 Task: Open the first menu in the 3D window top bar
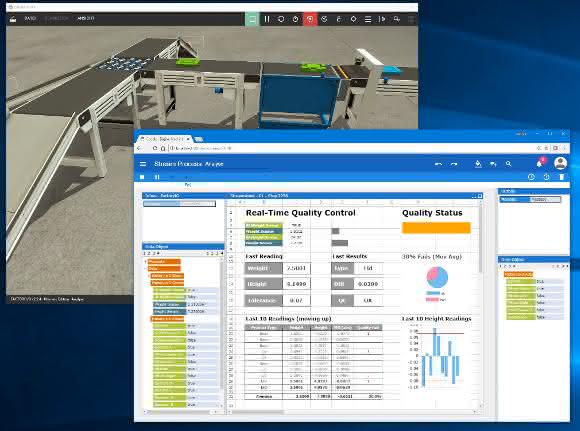click(30, 18)
